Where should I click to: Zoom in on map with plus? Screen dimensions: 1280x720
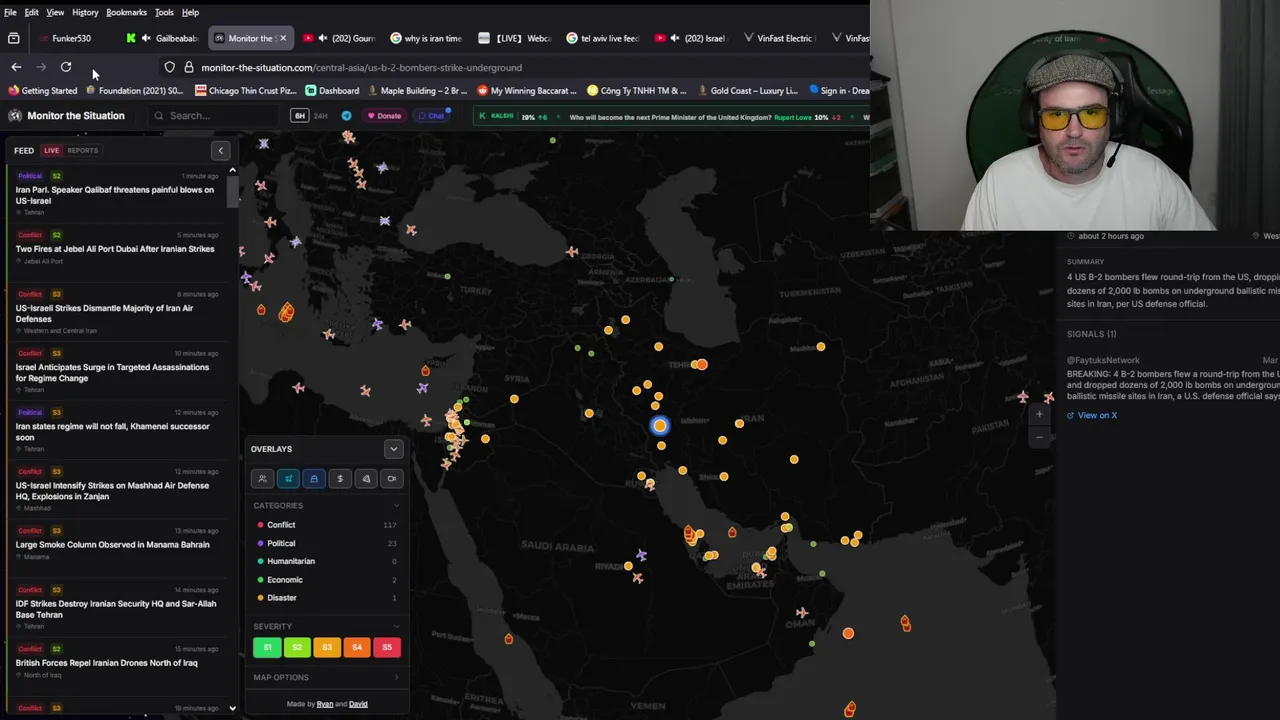(1039, 414)
